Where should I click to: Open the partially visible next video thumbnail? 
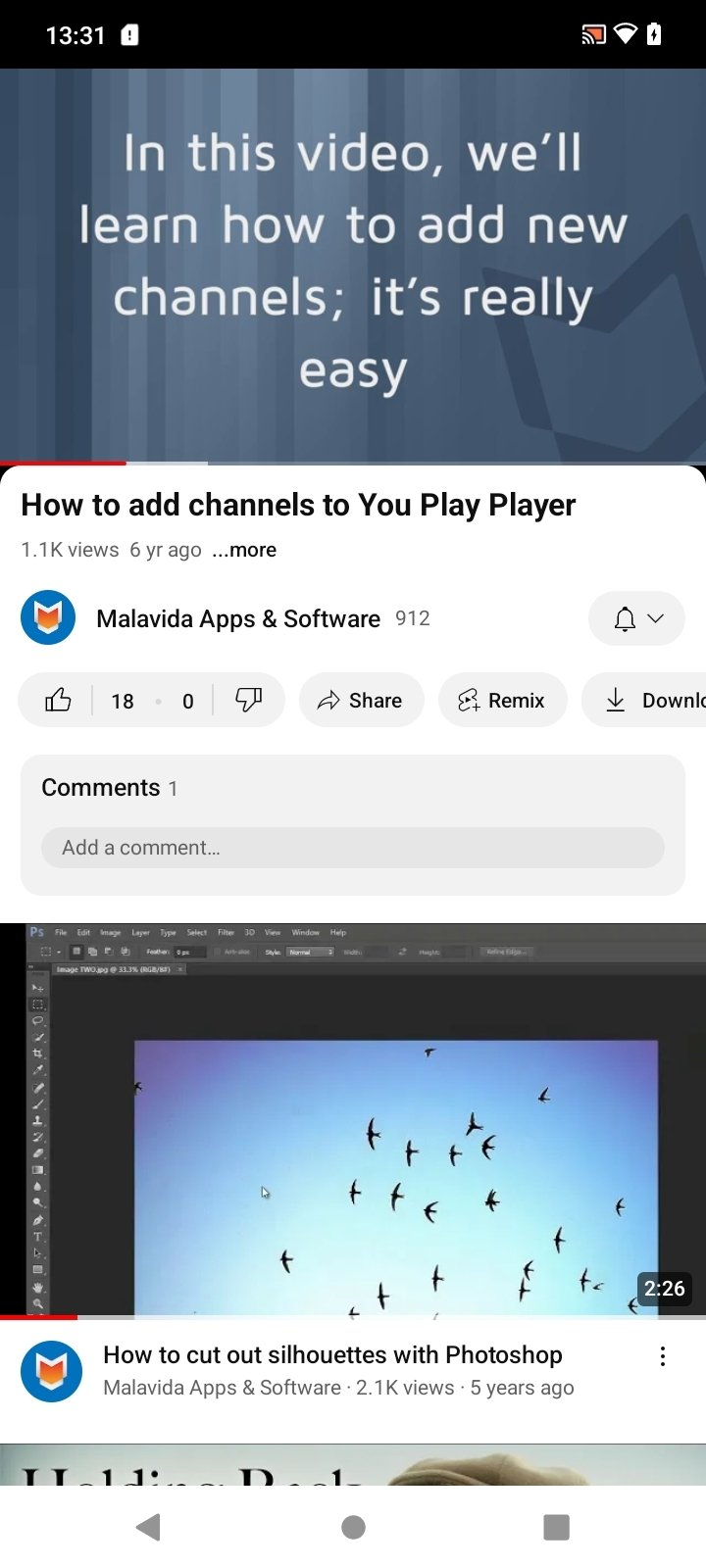[353, 1464]
